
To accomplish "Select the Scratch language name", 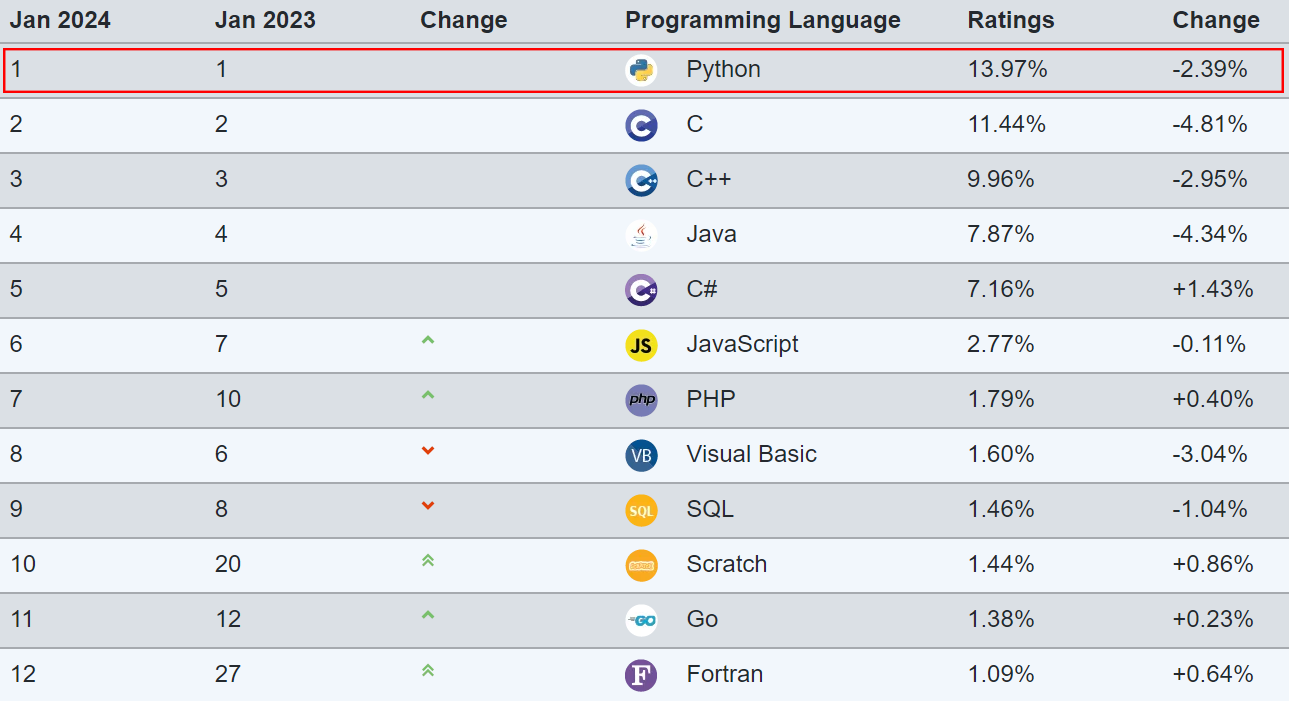I will click(x=727, y=565).
